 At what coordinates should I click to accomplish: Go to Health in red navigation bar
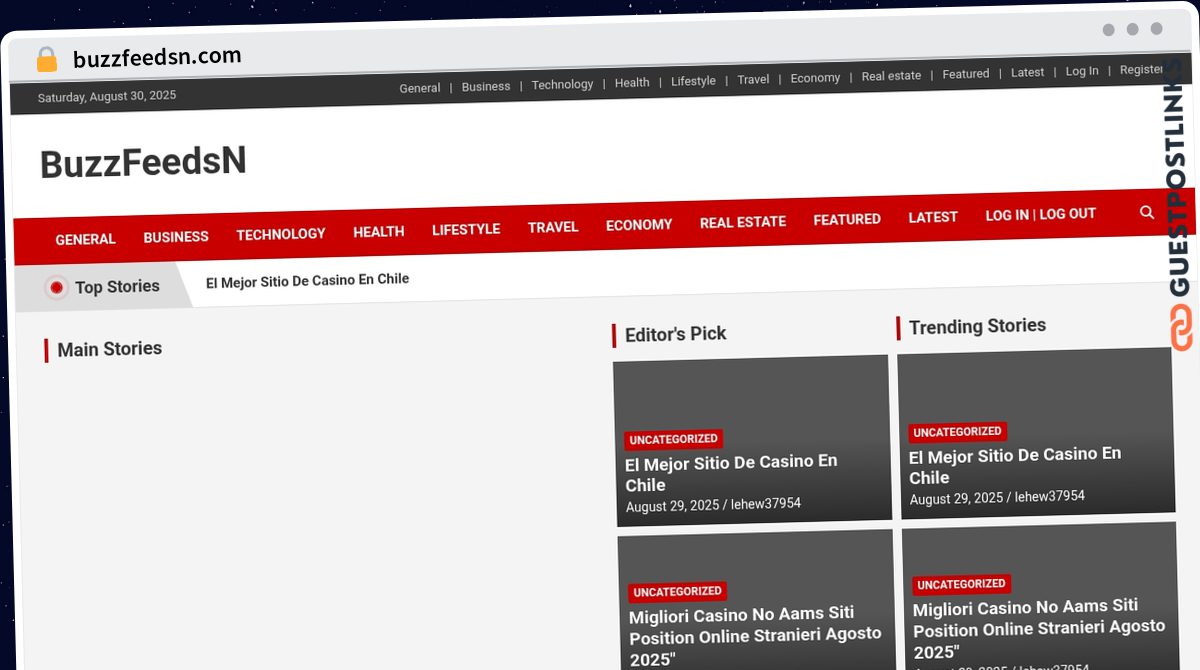(x=378, y=232)
